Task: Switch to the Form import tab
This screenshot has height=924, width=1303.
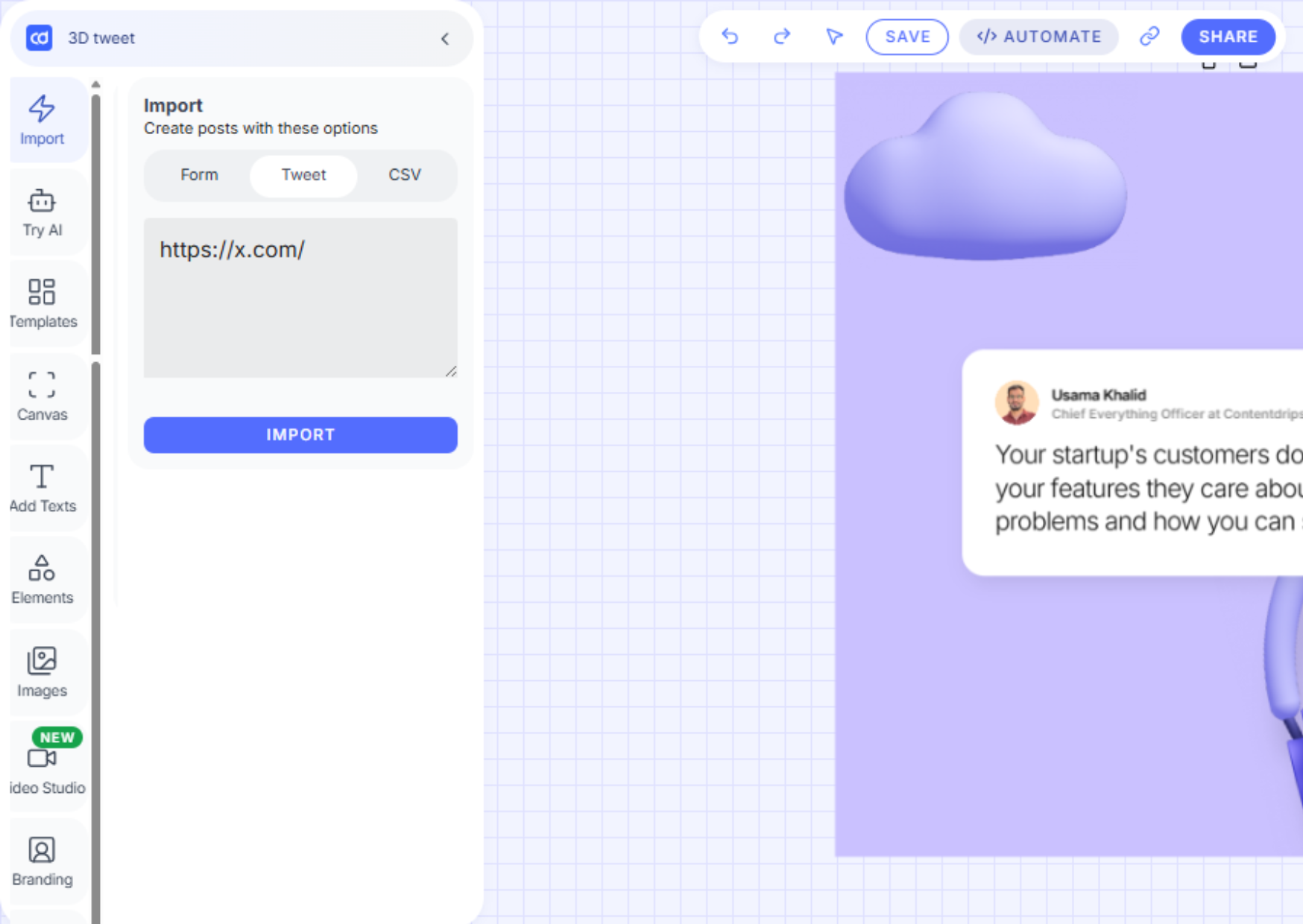Action: 199,175
